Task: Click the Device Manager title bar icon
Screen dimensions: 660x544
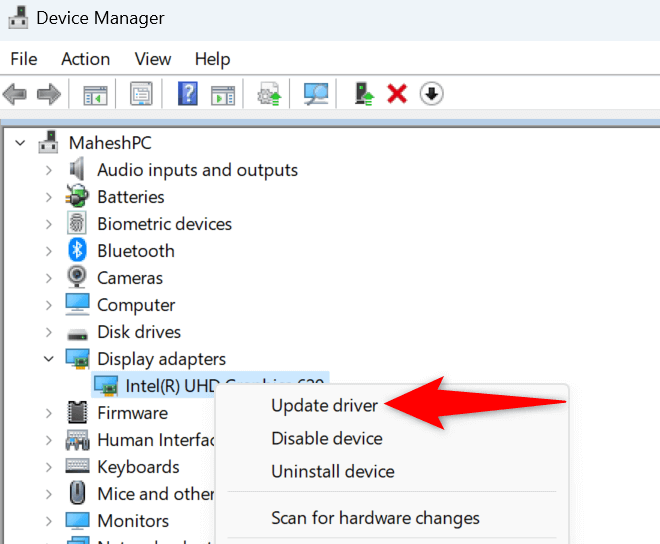Action: (x=18, y=18)
